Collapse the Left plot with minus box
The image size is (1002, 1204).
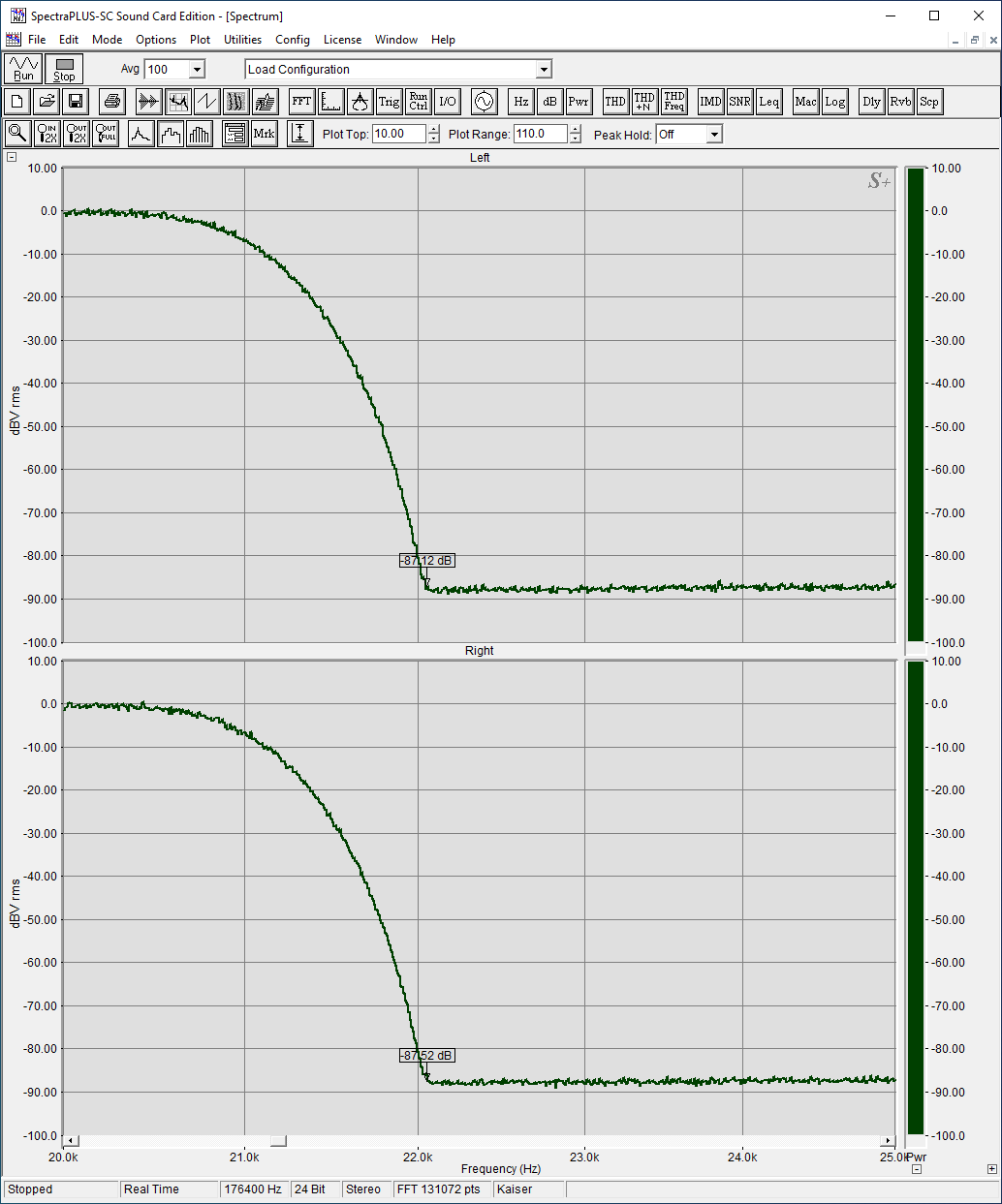[12, 157]
